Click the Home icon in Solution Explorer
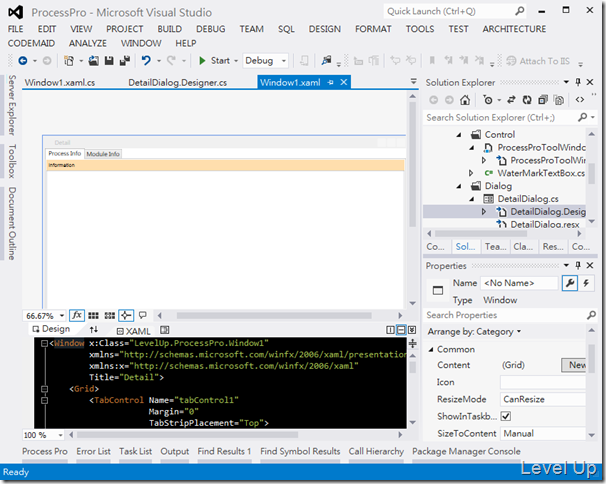Viewport: 606px width, 484px height. coord(465,100)
